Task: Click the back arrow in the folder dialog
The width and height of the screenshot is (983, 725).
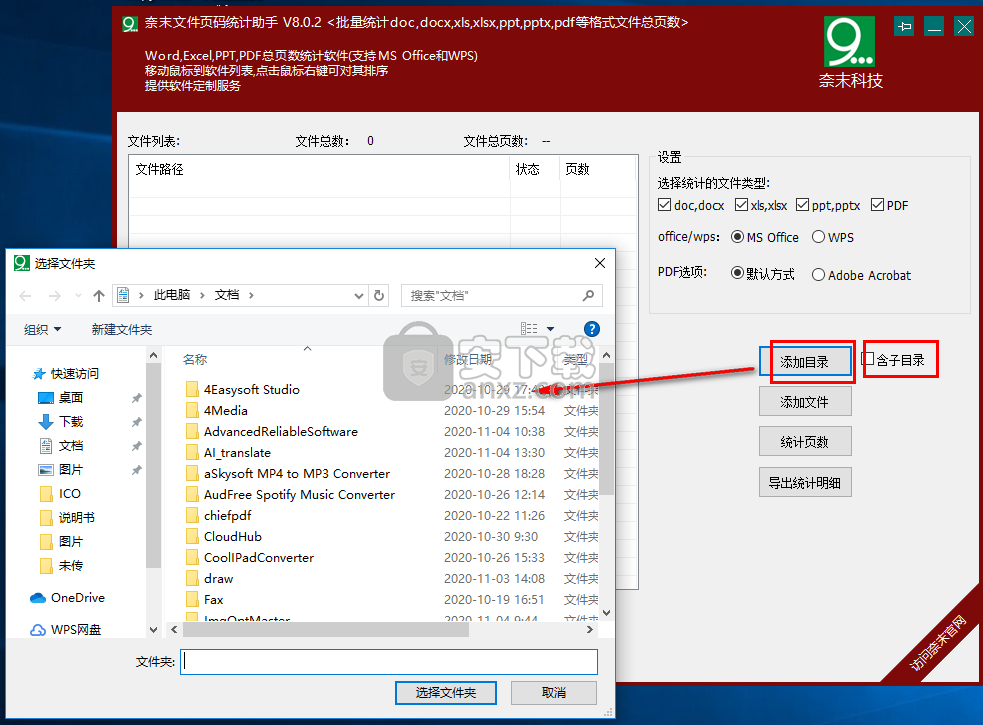Action: [x=25, y=296]
